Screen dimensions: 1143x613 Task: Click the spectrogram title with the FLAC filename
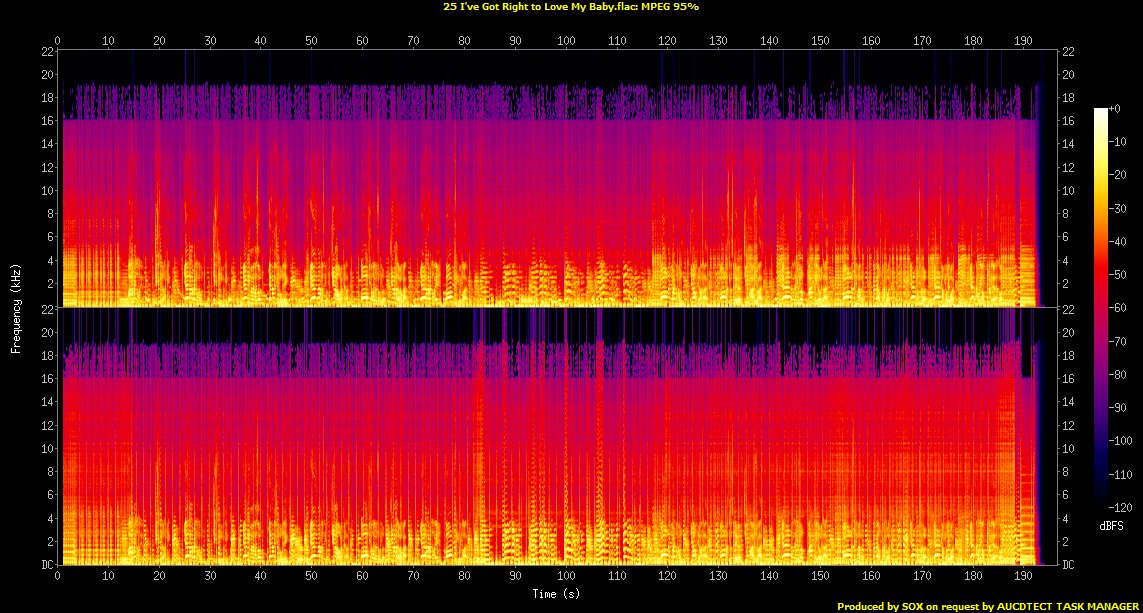point(571,6)
